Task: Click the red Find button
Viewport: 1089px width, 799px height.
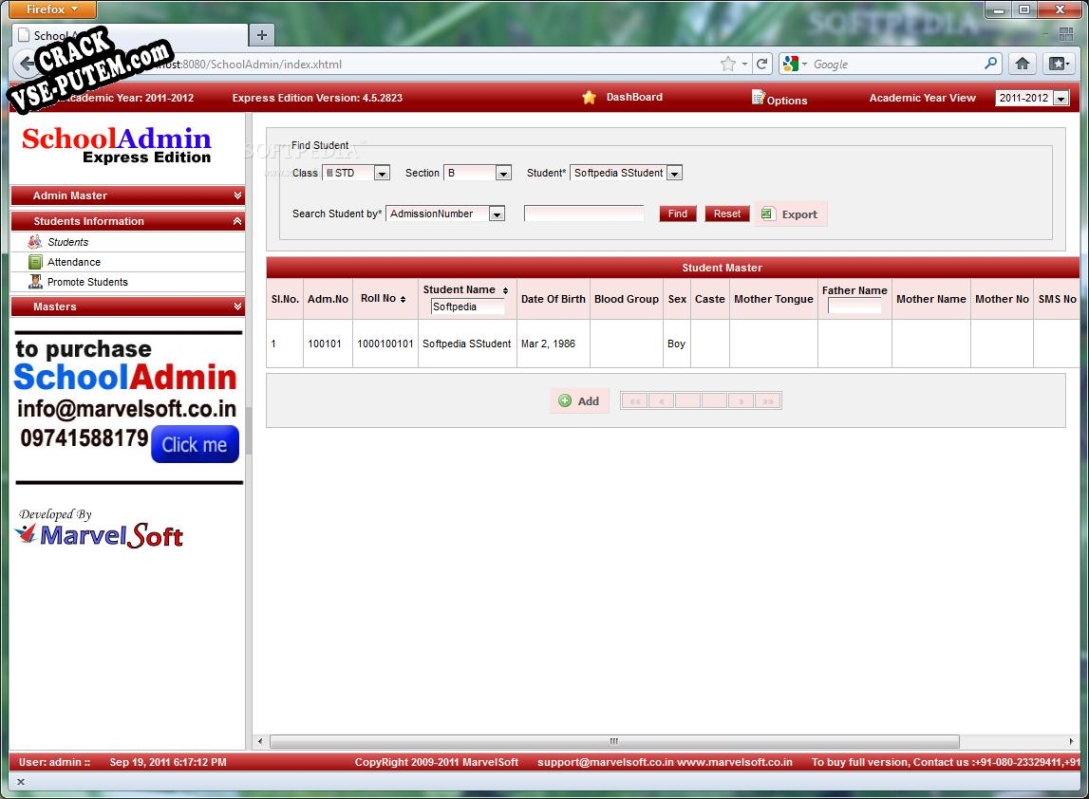Action: (677, 214)
